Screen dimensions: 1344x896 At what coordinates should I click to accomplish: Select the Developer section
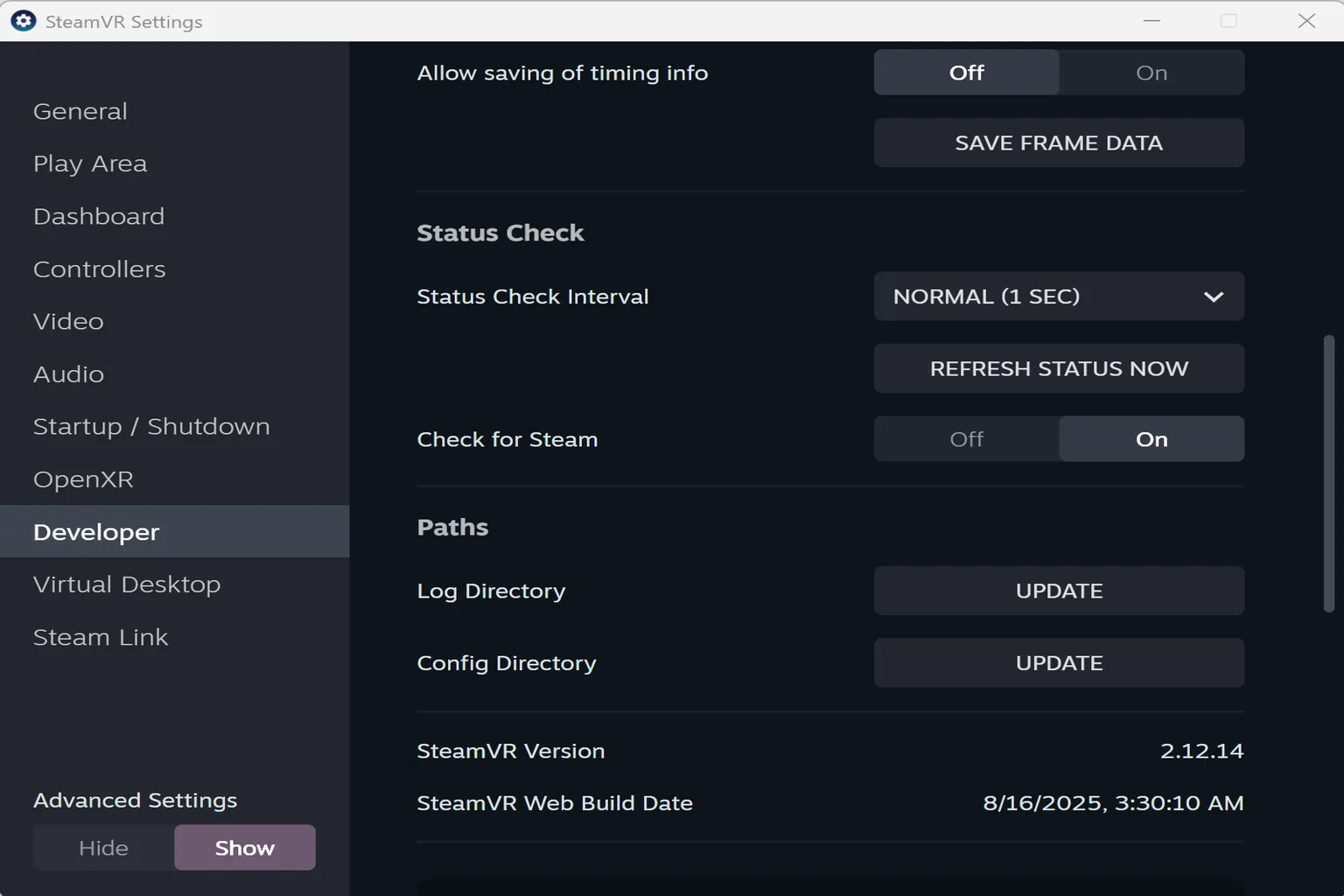175,532
